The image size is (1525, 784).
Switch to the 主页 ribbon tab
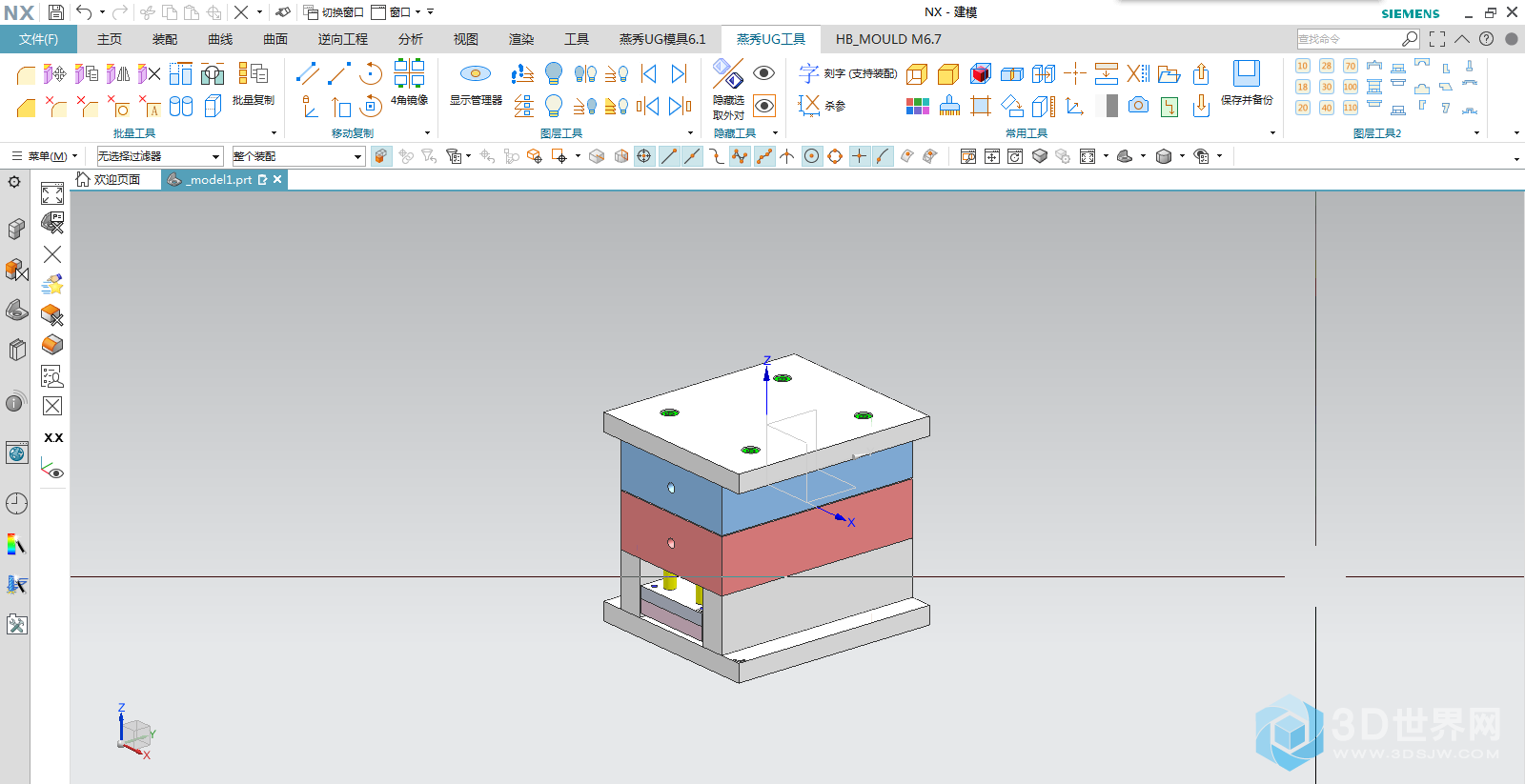point(110,39)
